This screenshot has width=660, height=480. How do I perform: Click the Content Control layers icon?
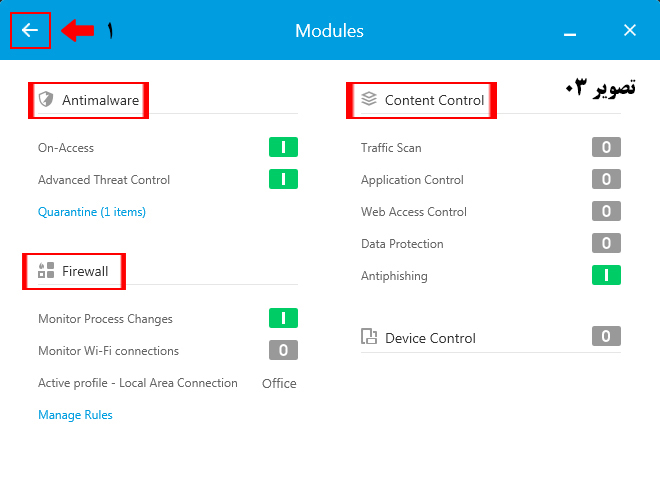click(x=369, y=100)
